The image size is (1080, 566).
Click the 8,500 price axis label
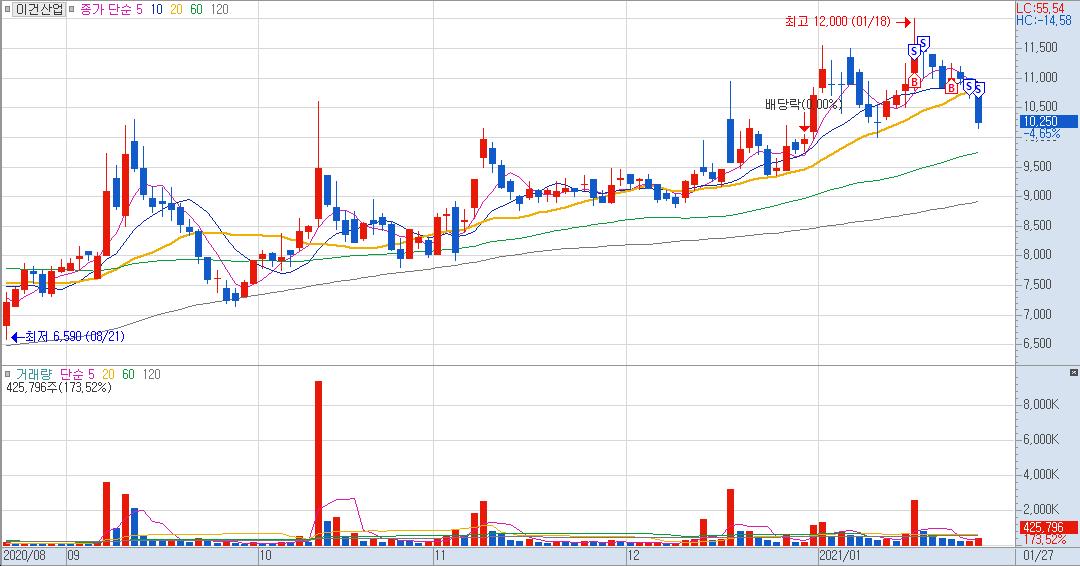[1038, 225]
